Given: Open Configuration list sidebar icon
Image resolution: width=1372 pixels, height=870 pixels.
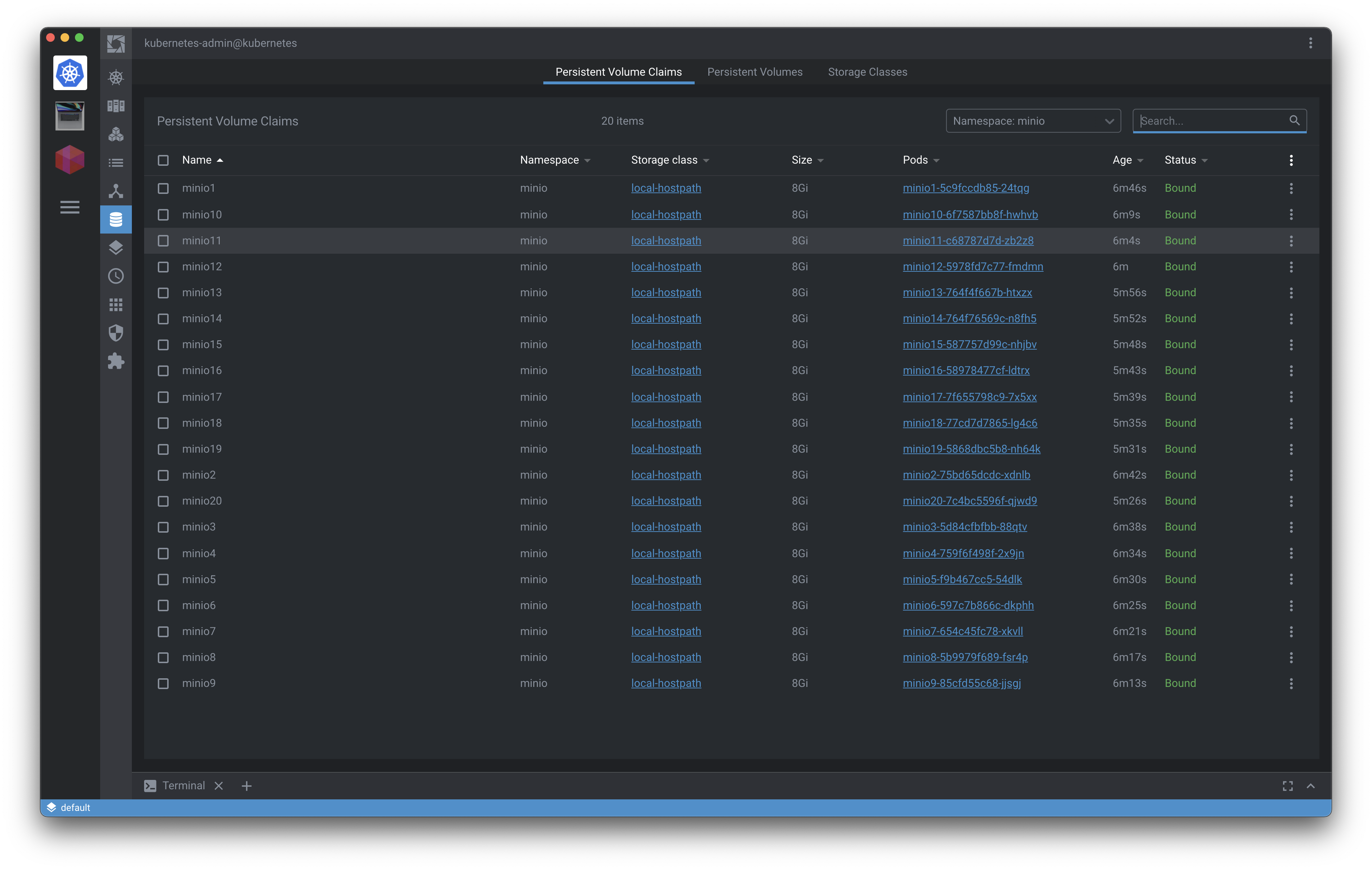Looking at the screenshot, I should coord(116,163).
